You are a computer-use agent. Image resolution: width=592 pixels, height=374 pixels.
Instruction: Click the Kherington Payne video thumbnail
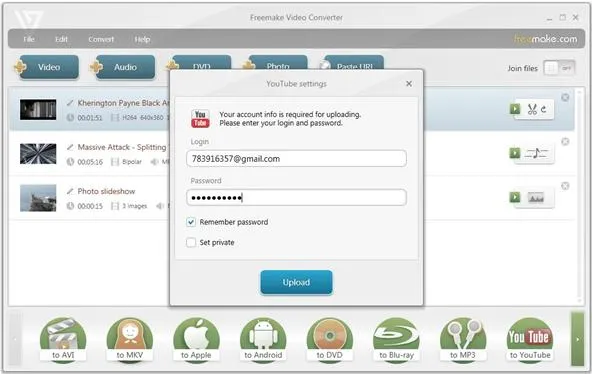(x=38, y=109)
